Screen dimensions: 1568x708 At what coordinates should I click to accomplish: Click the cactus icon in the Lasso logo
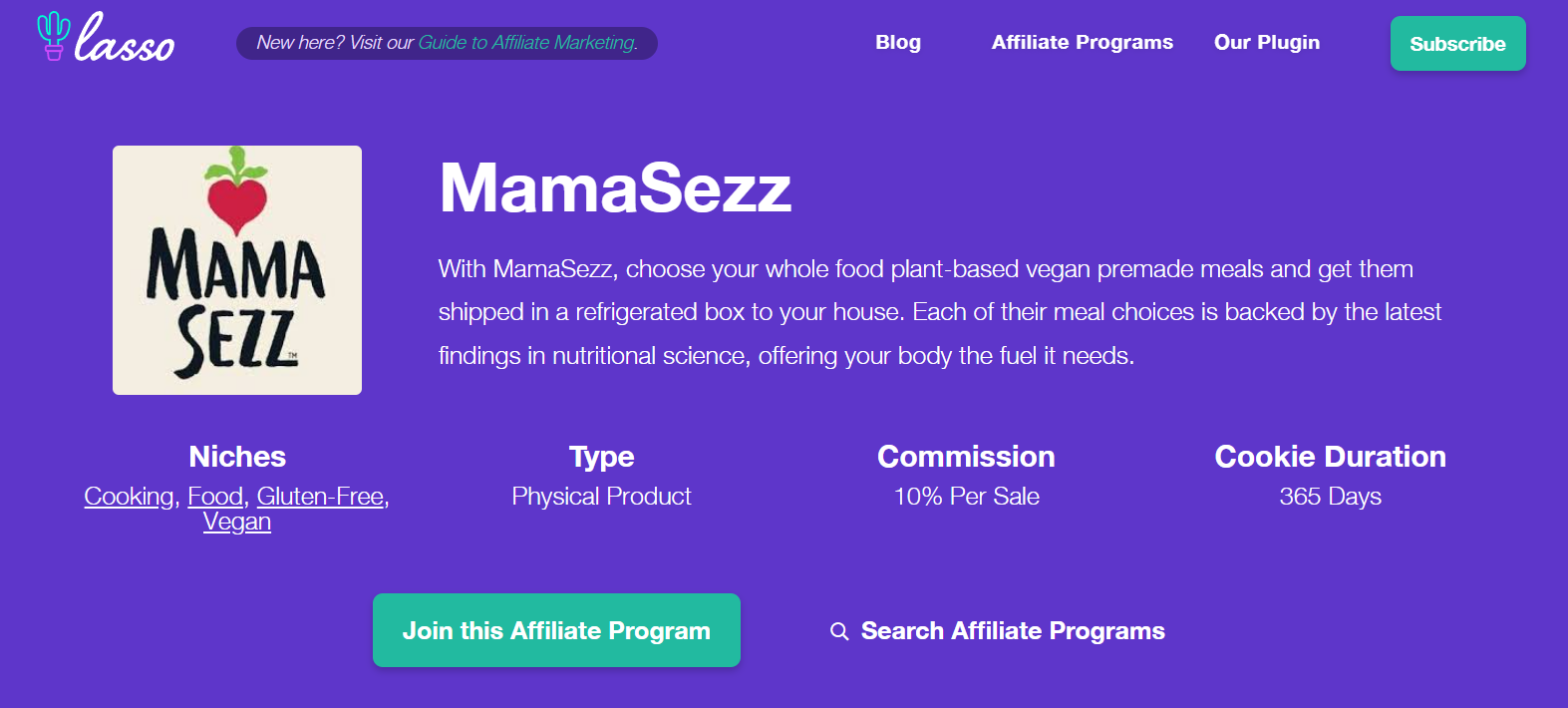pyautogui.click(x=53, y=36)
